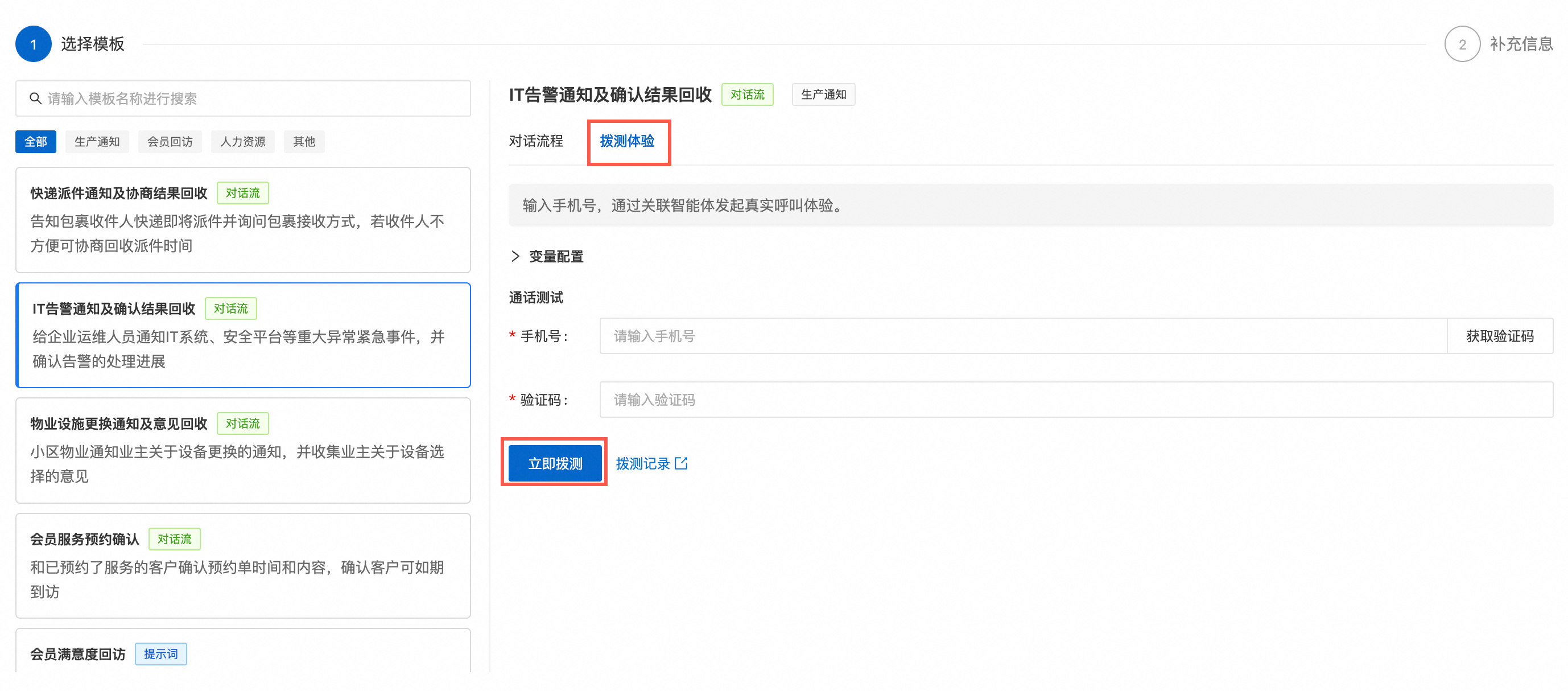Focus the 验证码 input field
Screen dimensions: 1568x691
coord(1076,400)
